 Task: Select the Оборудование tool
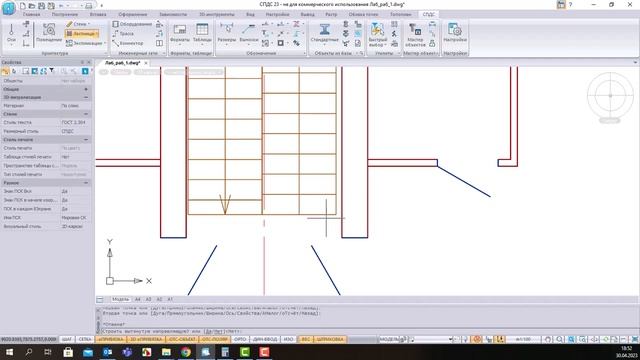tap(132, 24)
